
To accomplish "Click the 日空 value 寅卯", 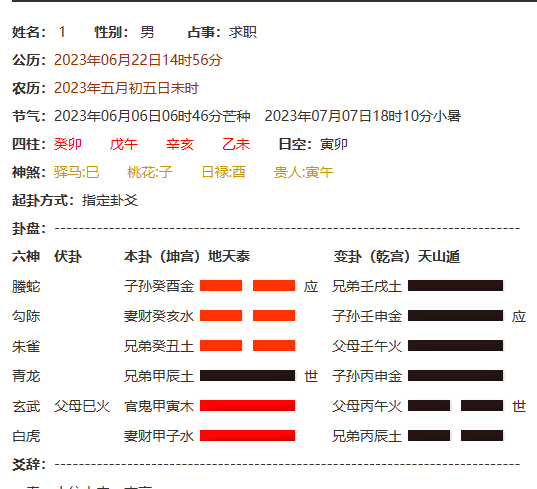I will coord(334,145).
